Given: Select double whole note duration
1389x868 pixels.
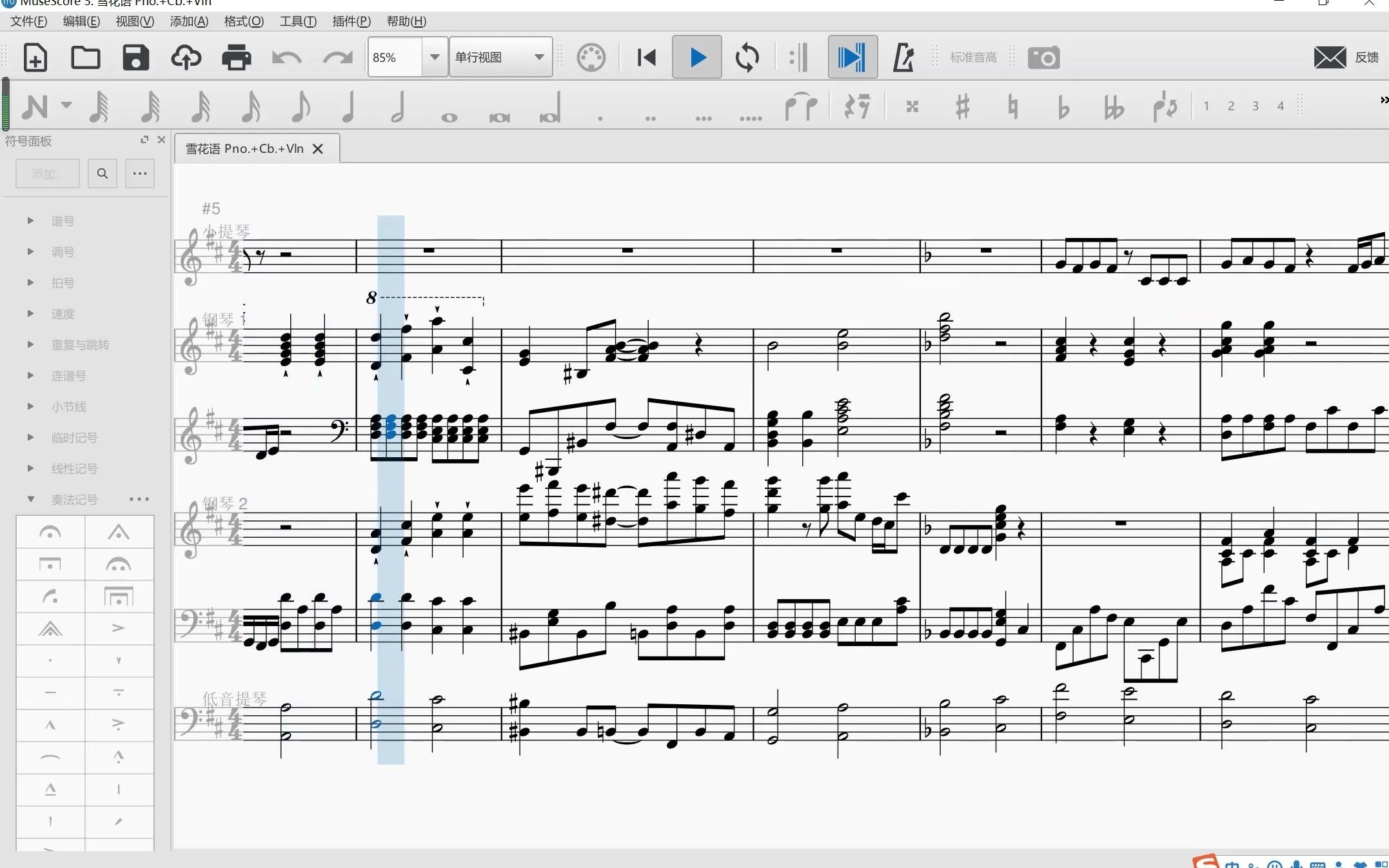Looking at the screenshot, I should tap(499, 117).
